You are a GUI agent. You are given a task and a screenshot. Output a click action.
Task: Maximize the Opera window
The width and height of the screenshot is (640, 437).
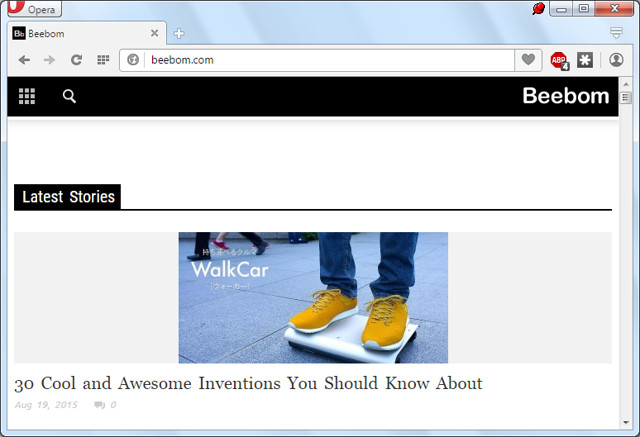click(x=584, y=9)
